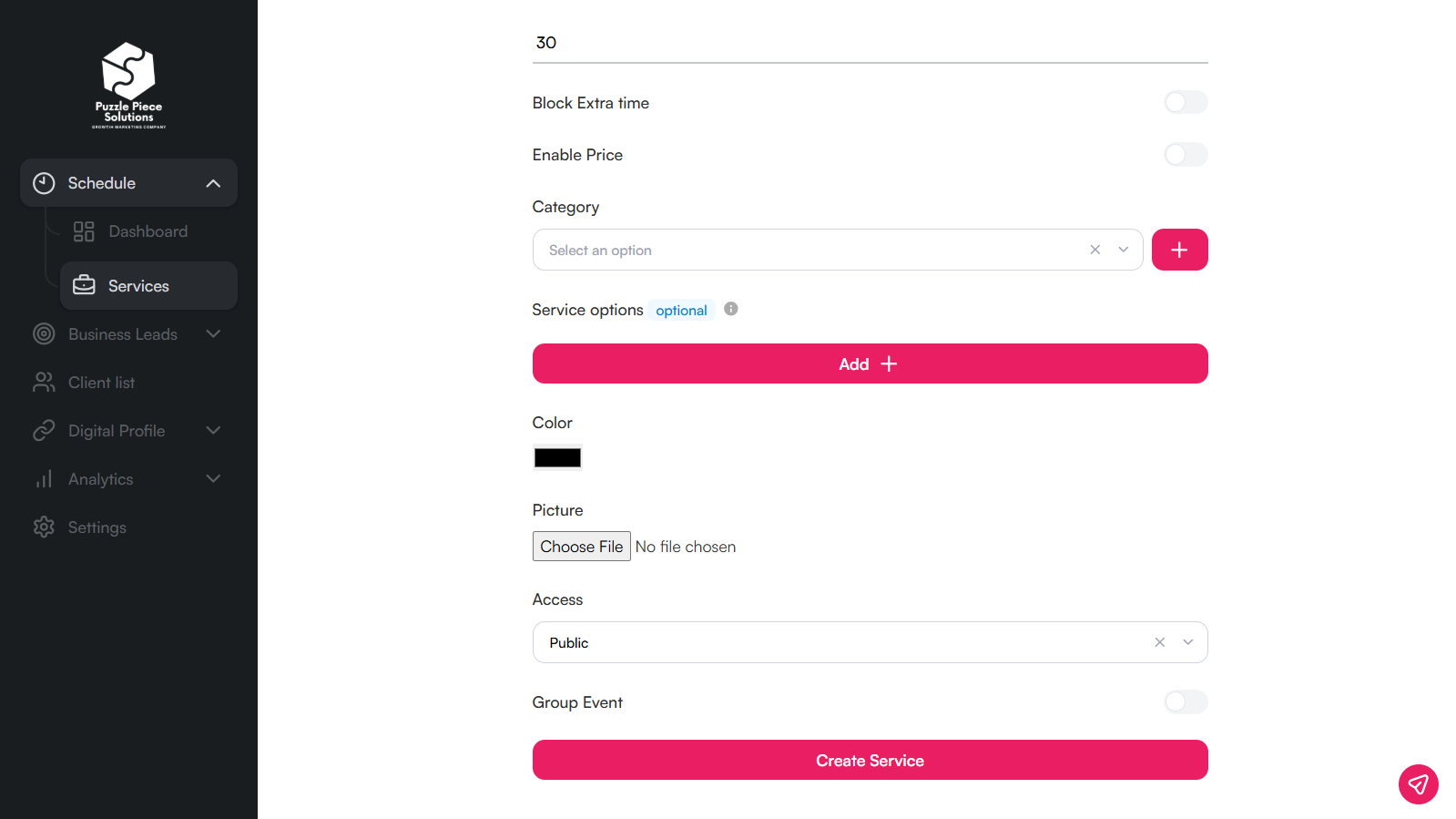The width and height of the screenshot is (1456, 819).
Task: Toggle Block Extra time on
Action: pyautogui.click(x=1185, y=102)
